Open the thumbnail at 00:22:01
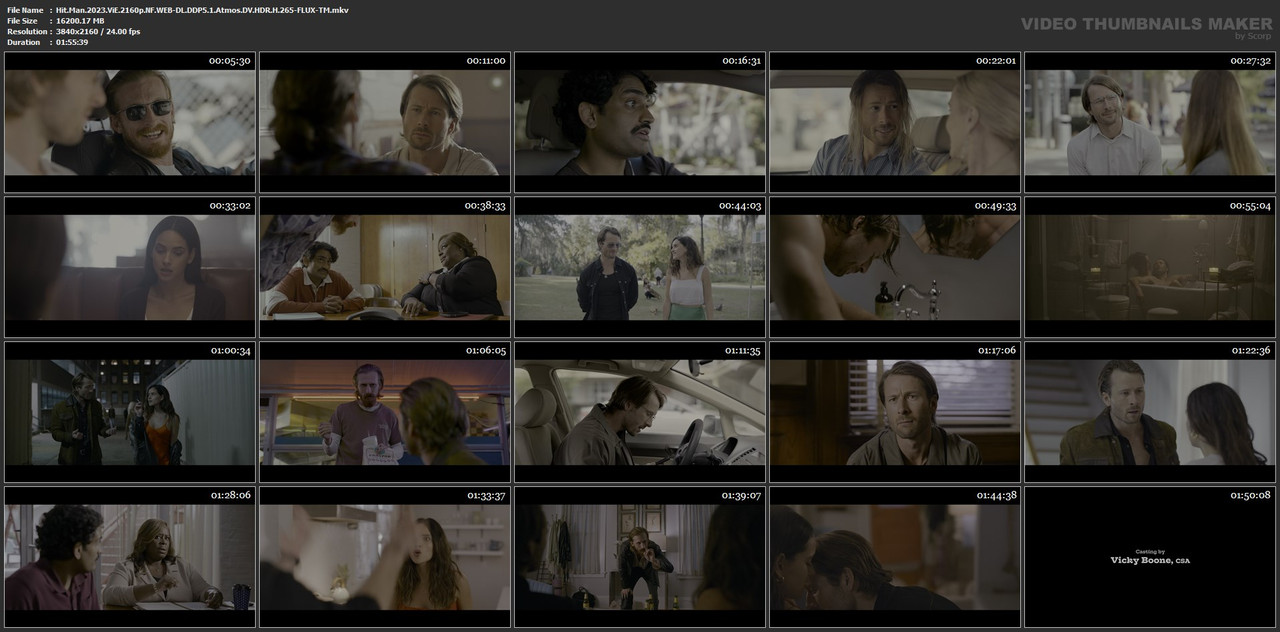The image size is (1280, 632). (895, 122)
